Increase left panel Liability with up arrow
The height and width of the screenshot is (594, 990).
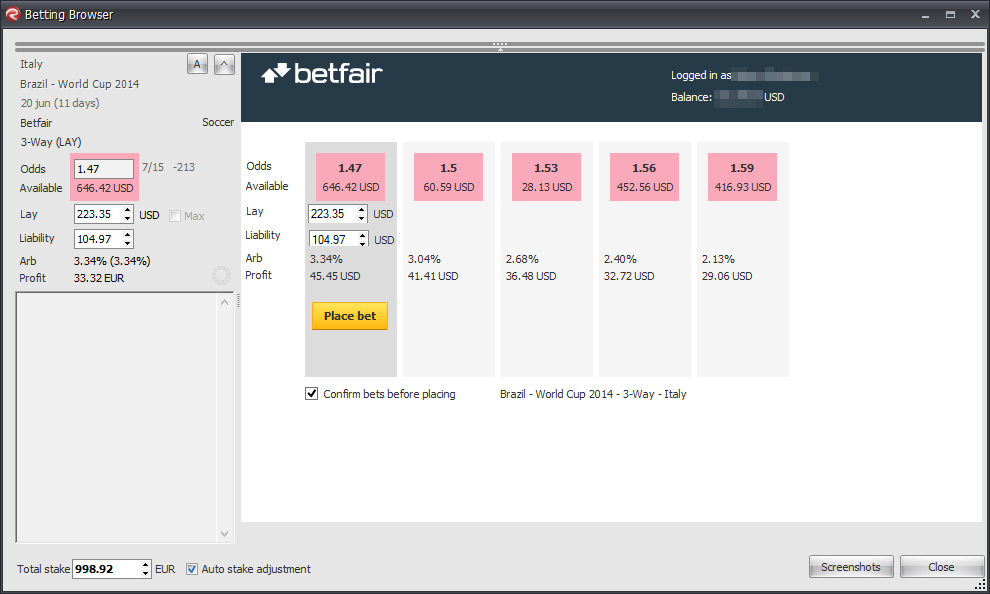click(x=128, y=235)
